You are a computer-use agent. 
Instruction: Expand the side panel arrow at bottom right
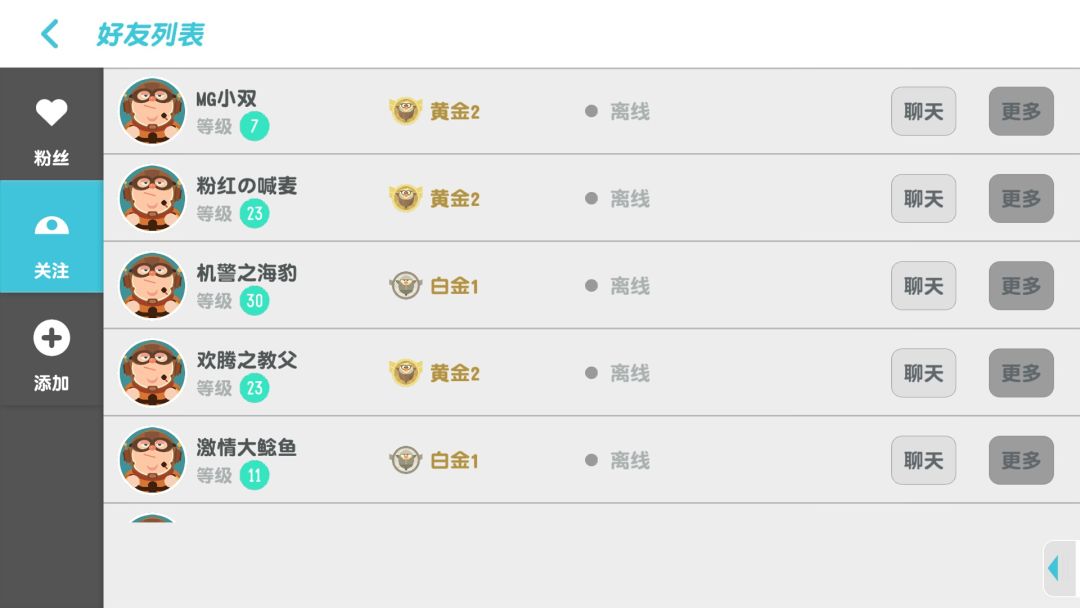1060,569
